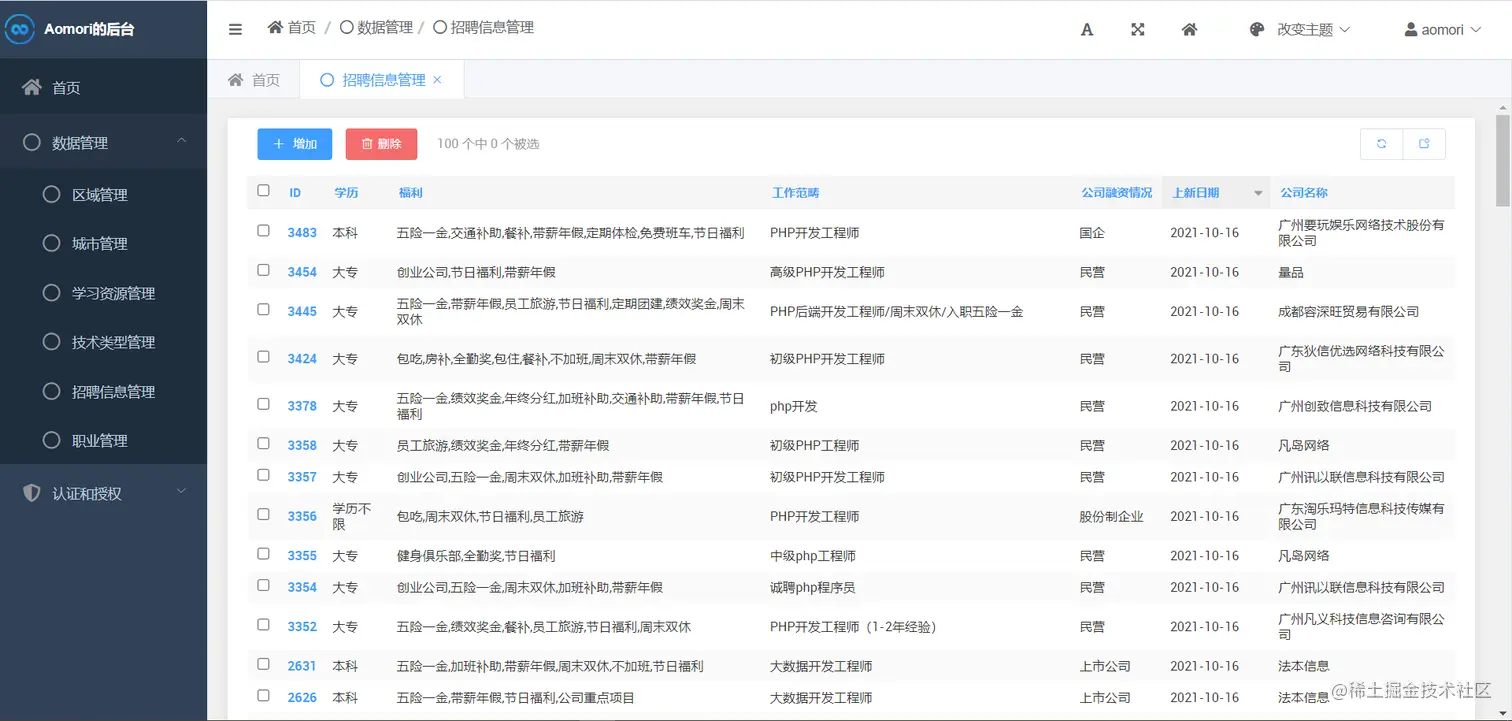This screenshot has width=1512, height=721.
Task: Click the 成都容深旺贸易有限公司 company cell
Action: click(1348, 312)
